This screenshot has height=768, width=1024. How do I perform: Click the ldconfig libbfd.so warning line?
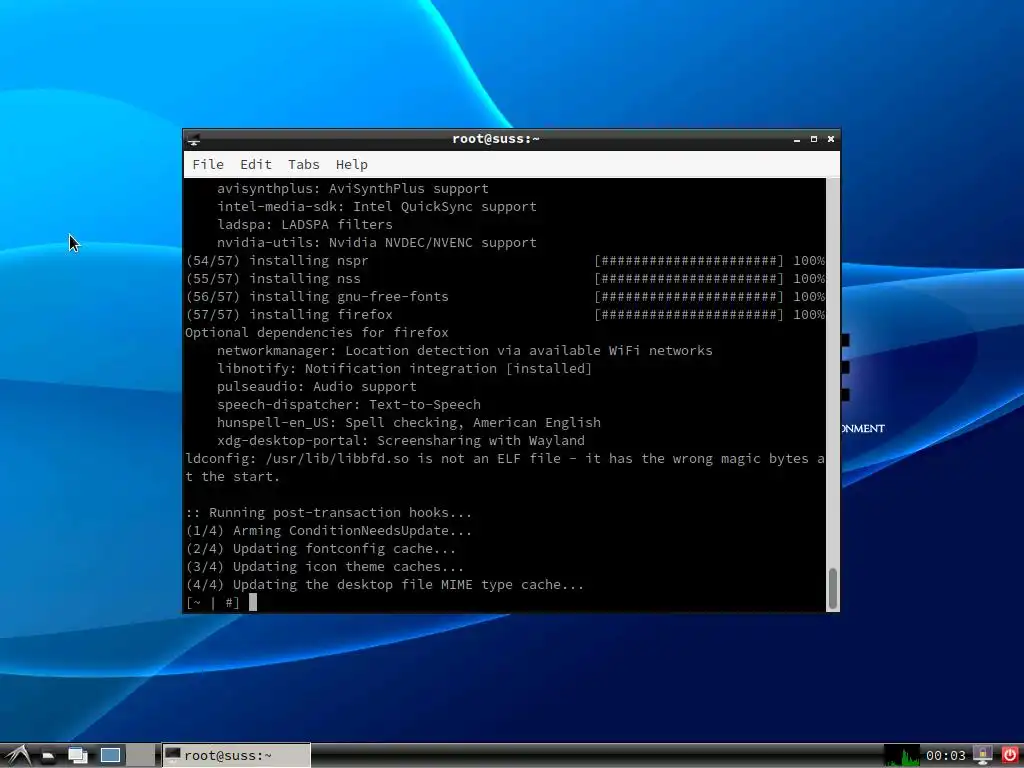[x=505, y=468]
